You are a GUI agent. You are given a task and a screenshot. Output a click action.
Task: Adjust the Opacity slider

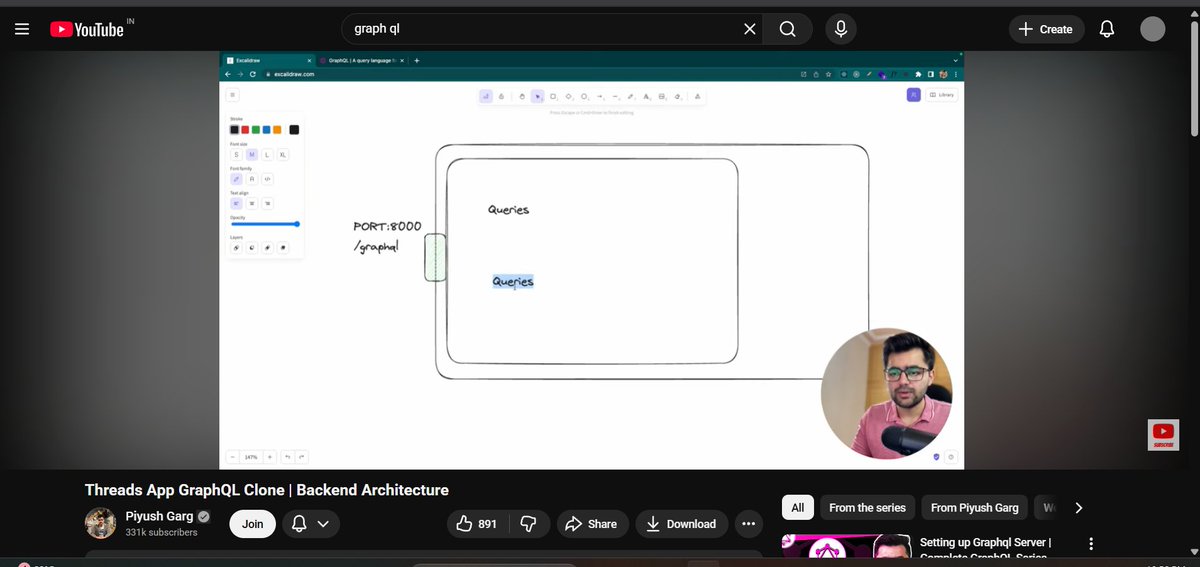[265, 224]
